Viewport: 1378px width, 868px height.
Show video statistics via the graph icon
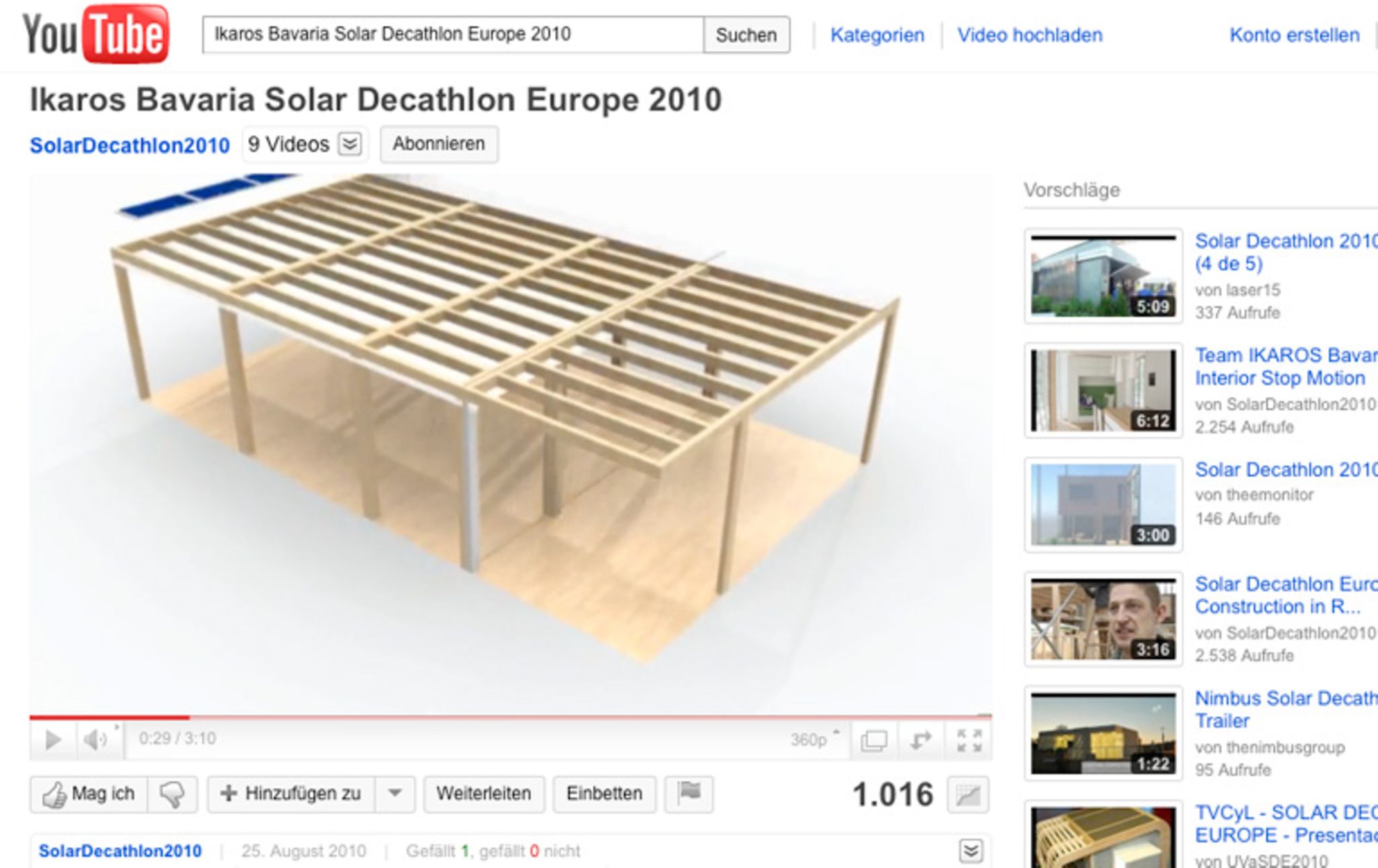pyautogui.click(x=968, y=795)
